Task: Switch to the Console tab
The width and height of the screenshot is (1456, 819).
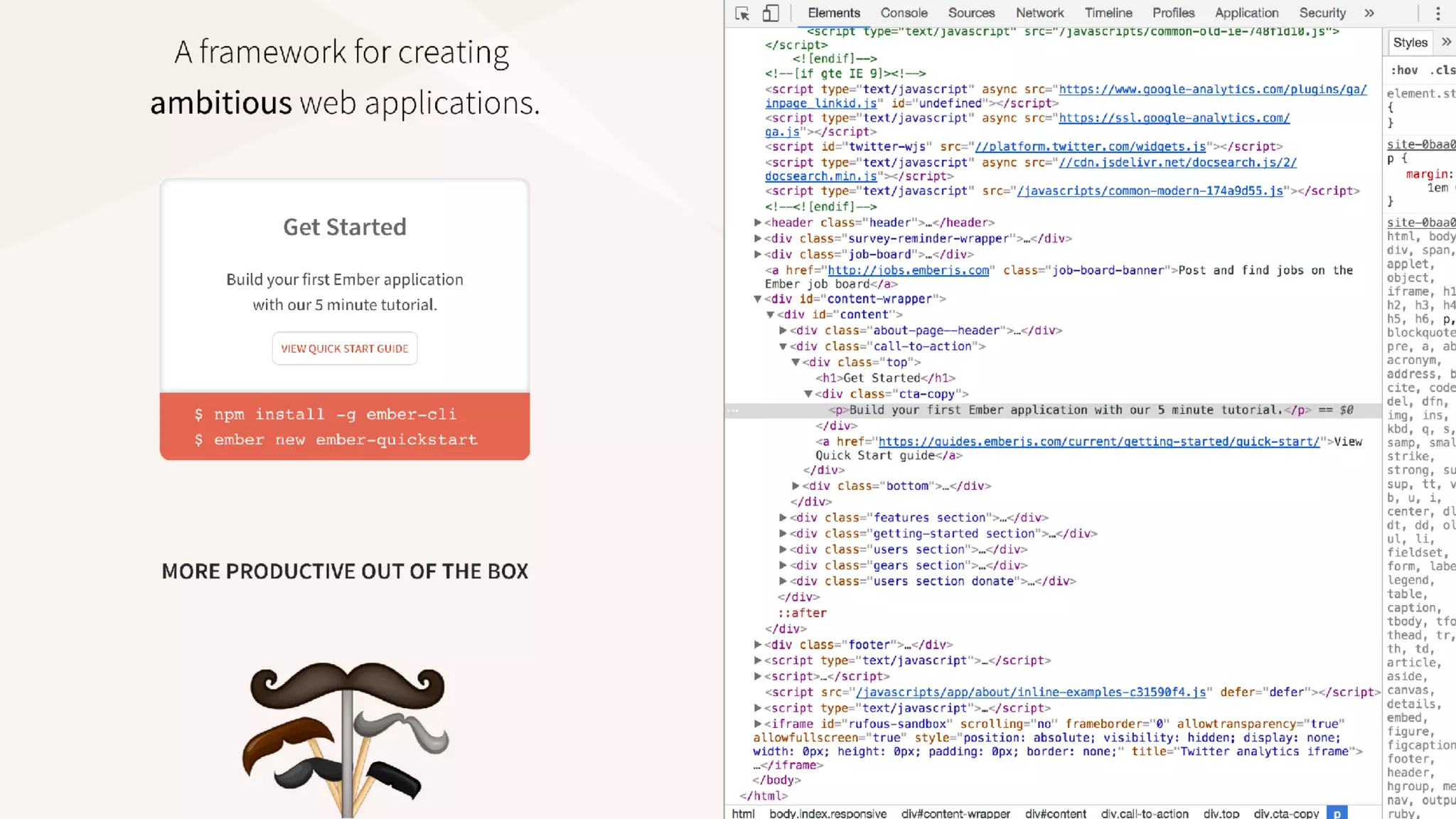Action: coord(904,13)
